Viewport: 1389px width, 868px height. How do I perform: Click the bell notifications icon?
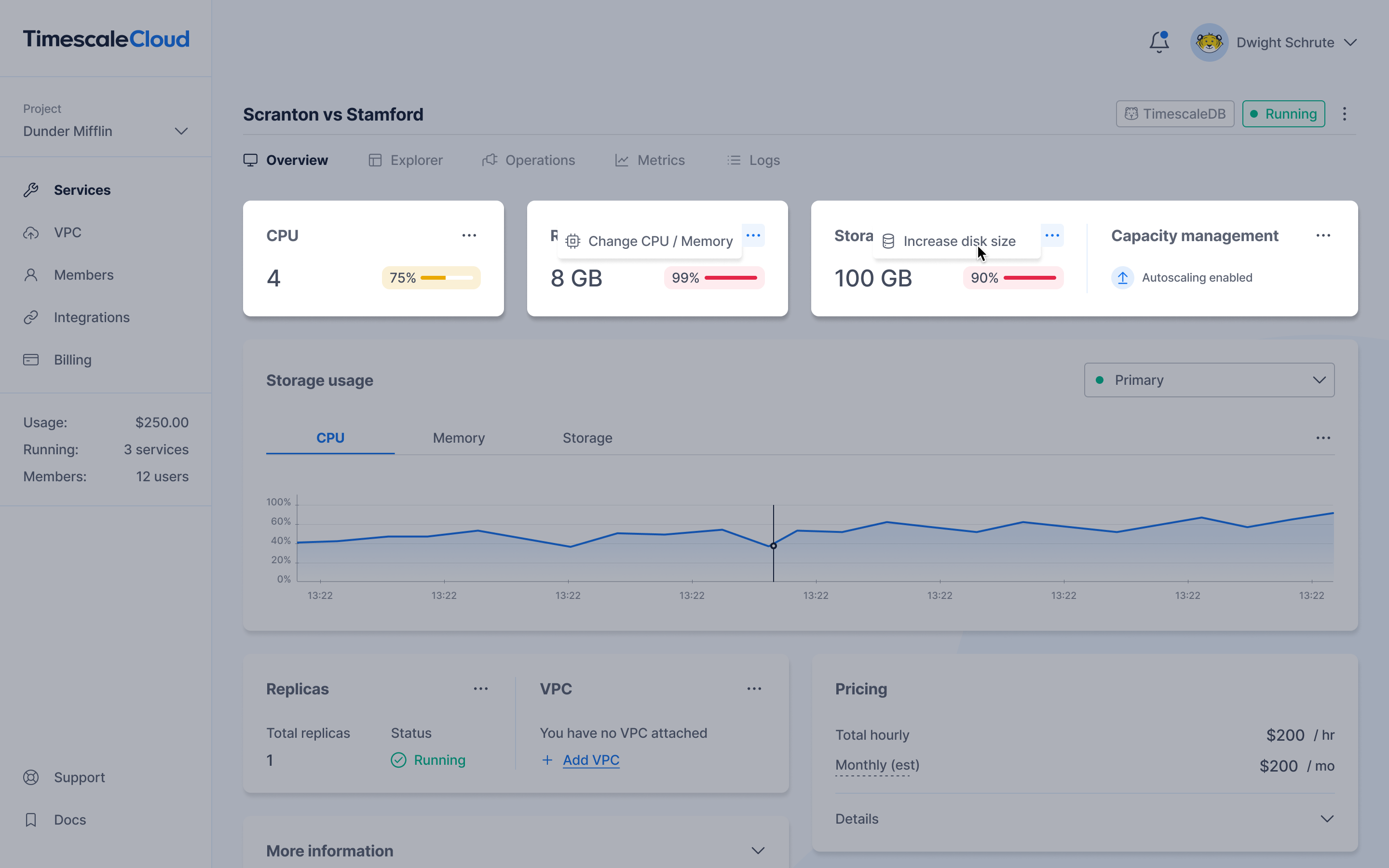point(1160,42)
